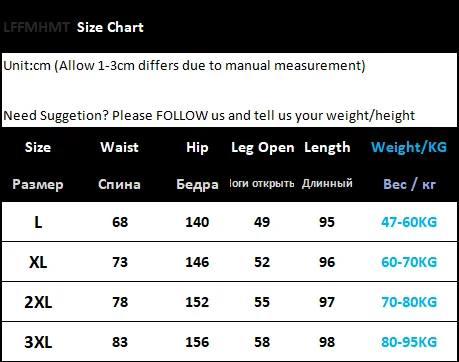
Task: Select the Waist column header
Action: pos(119,147)
